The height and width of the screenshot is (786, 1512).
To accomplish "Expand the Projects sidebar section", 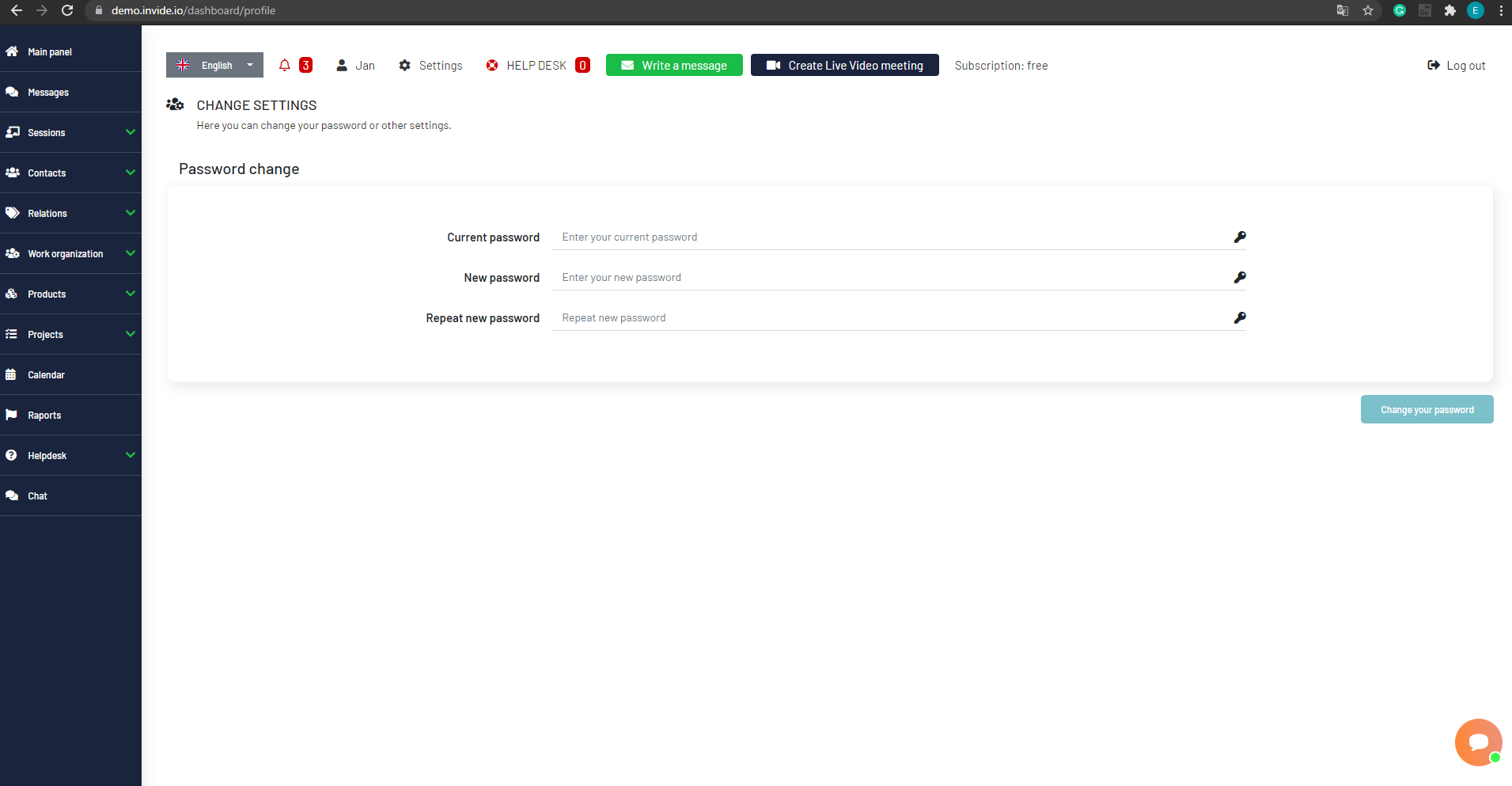I will point(46,334).
